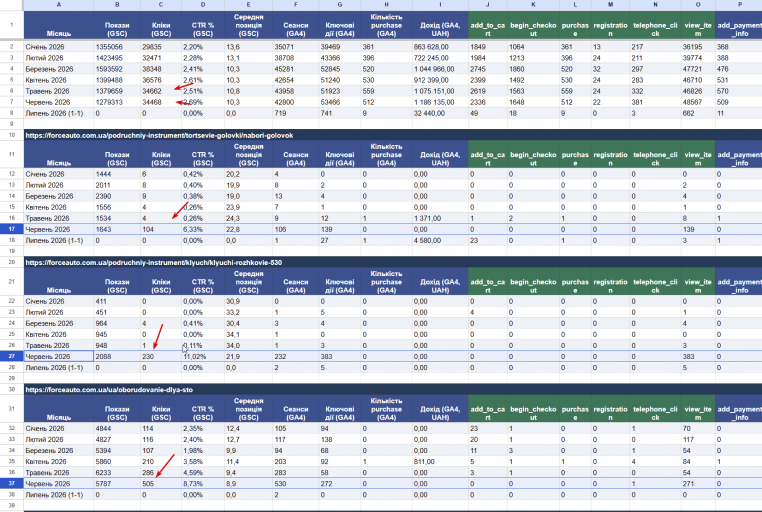Select column D header
Viewport: 762px width, 512px height.
tap(203, 4)
